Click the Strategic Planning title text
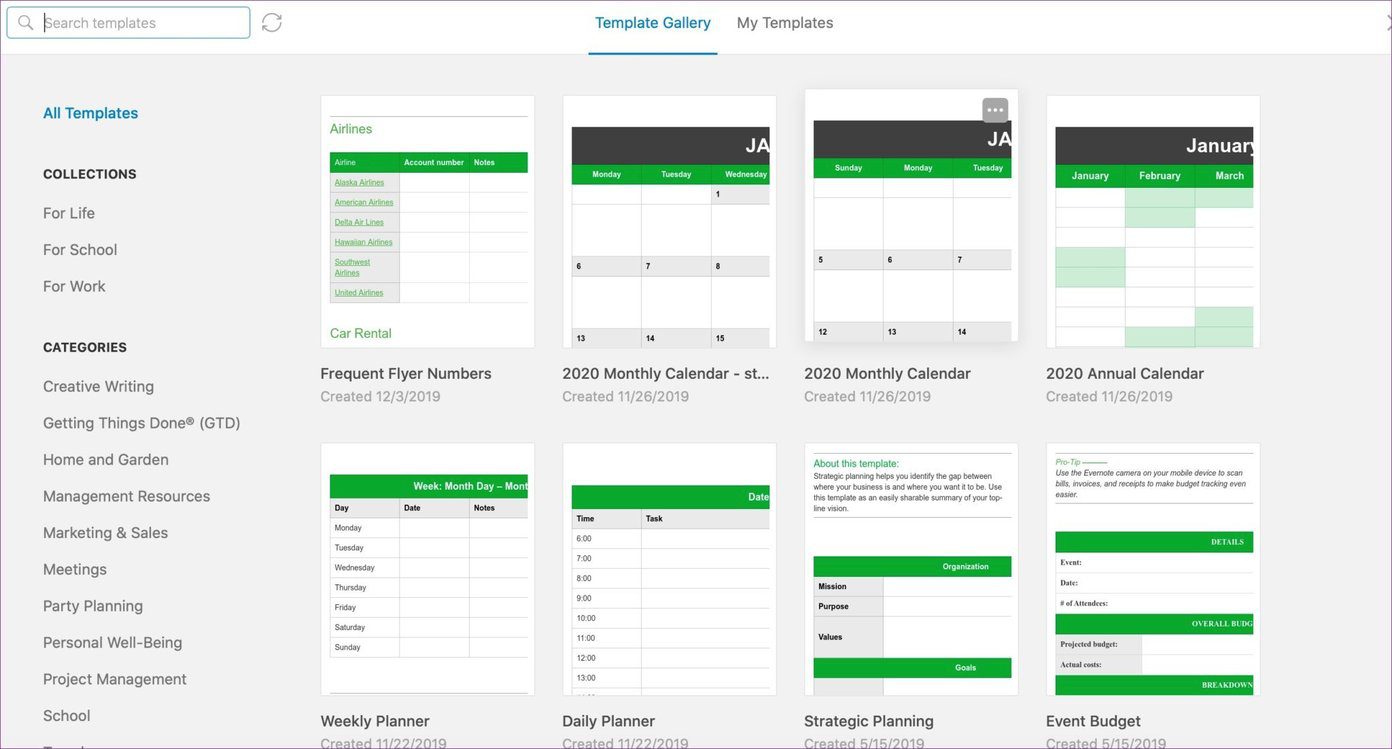 (869, 721)
